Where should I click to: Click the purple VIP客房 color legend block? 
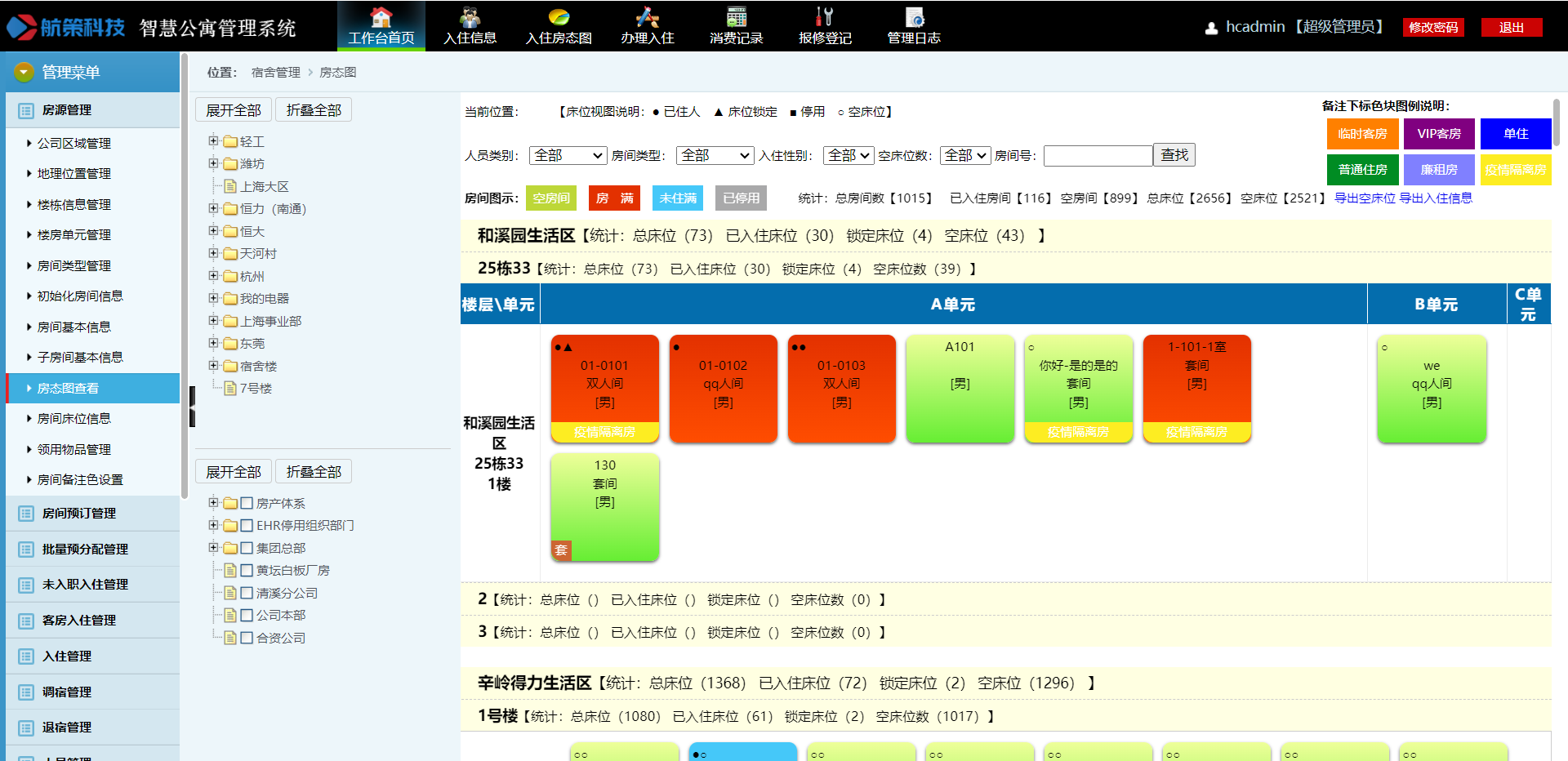pyautogui.click(x=1438, y=134)
